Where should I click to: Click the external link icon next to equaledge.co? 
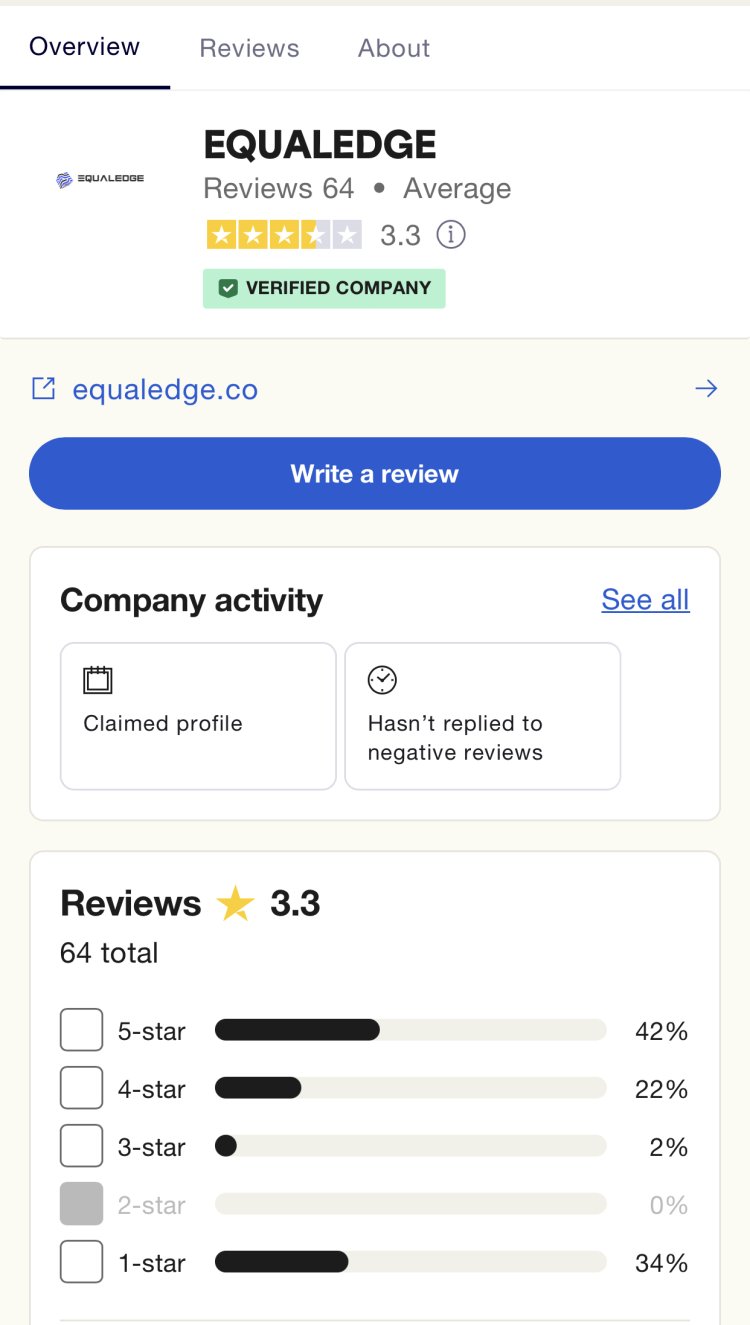[x=44, y=389]
